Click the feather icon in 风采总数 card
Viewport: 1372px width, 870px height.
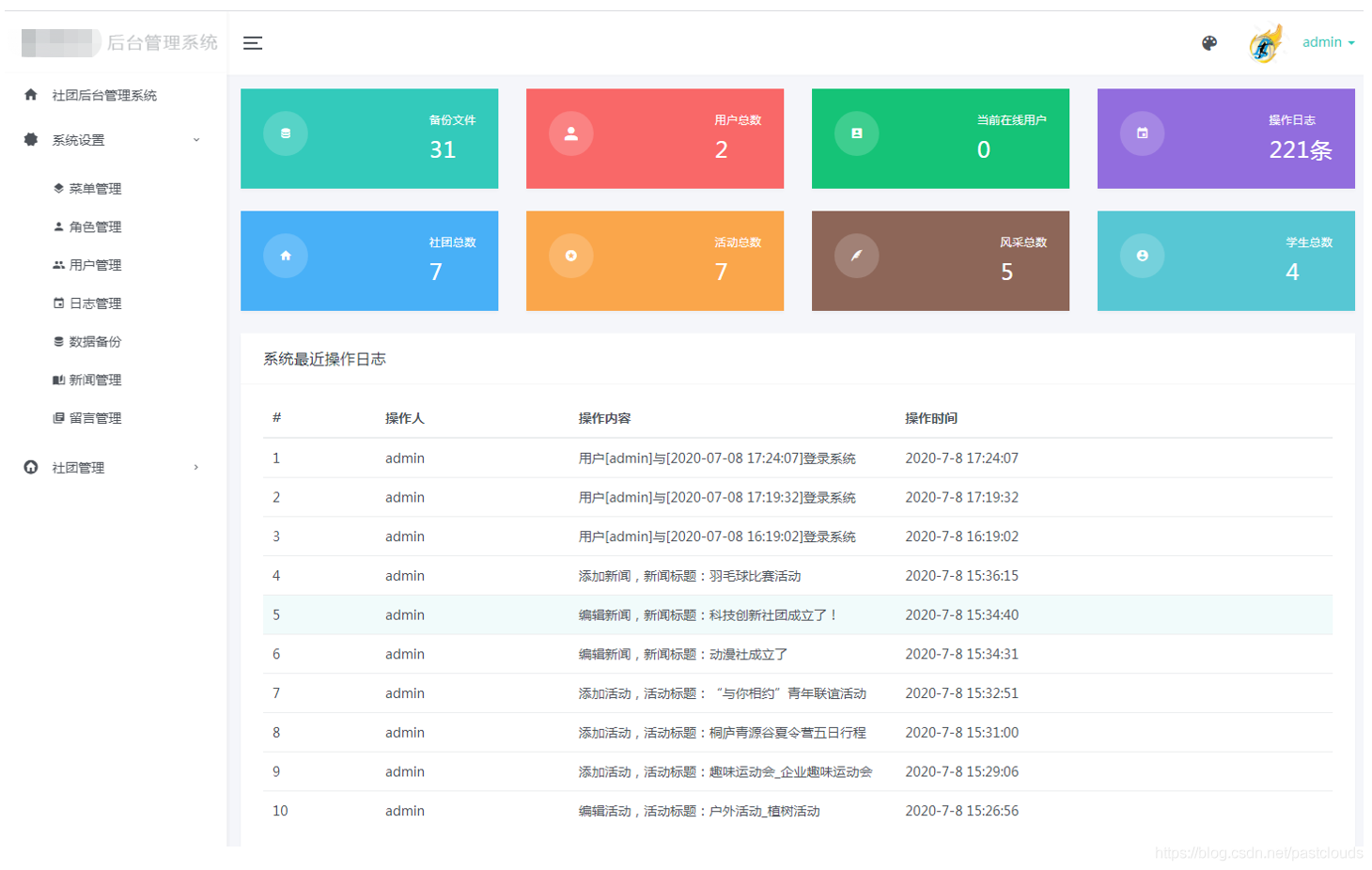coord(857,256)
